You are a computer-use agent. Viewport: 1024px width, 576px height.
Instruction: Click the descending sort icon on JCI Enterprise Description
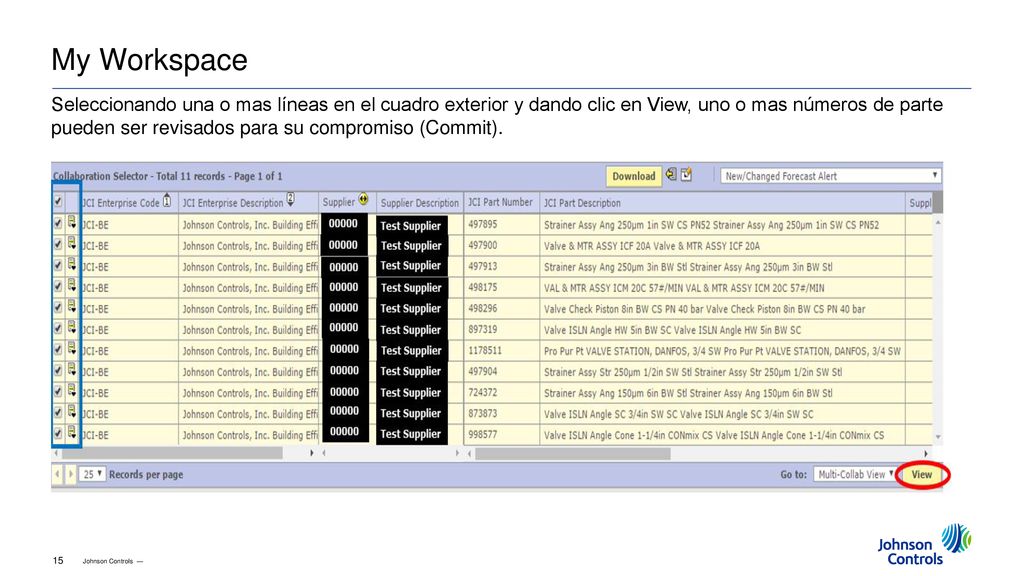pos(291,200)
